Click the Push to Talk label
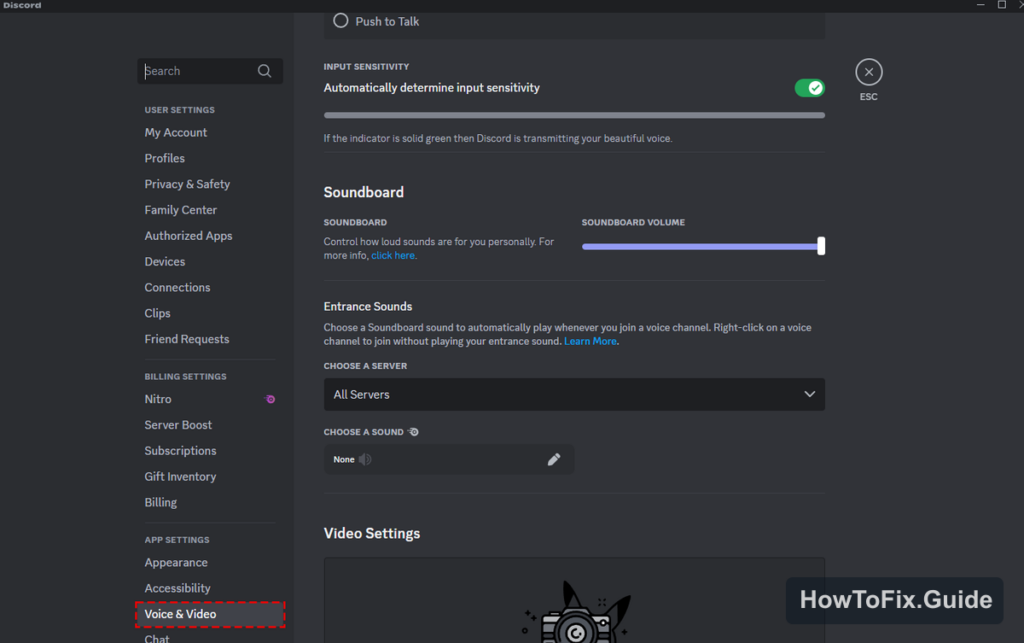 click(x=387, y=22)
